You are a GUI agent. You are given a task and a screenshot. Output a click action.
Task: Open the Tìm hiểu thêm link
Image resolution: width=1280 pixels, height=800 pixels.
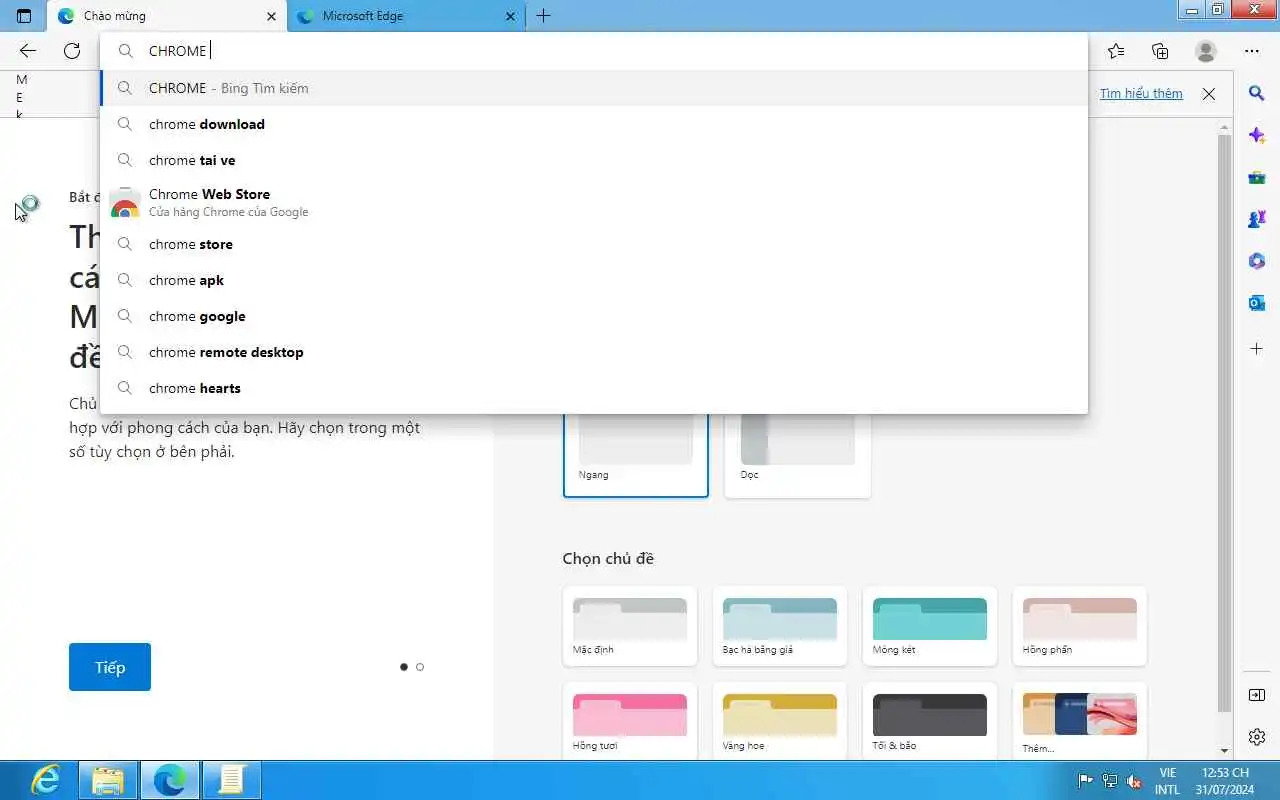click(1141, 94)
